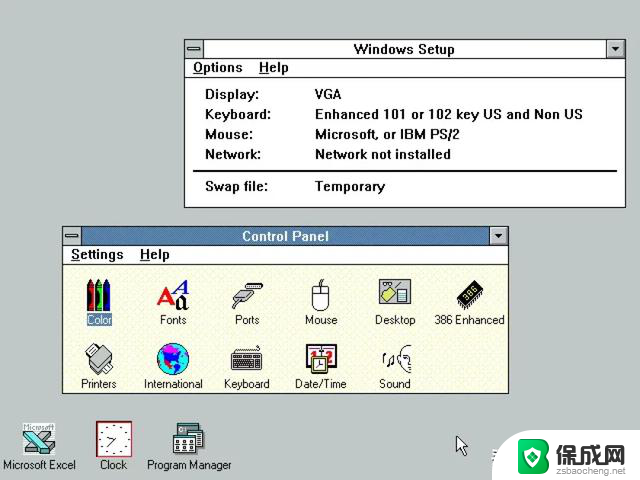
Task: Click the 'Keyboard:' label in Windows Setup
Action: [x=238, y=115]
